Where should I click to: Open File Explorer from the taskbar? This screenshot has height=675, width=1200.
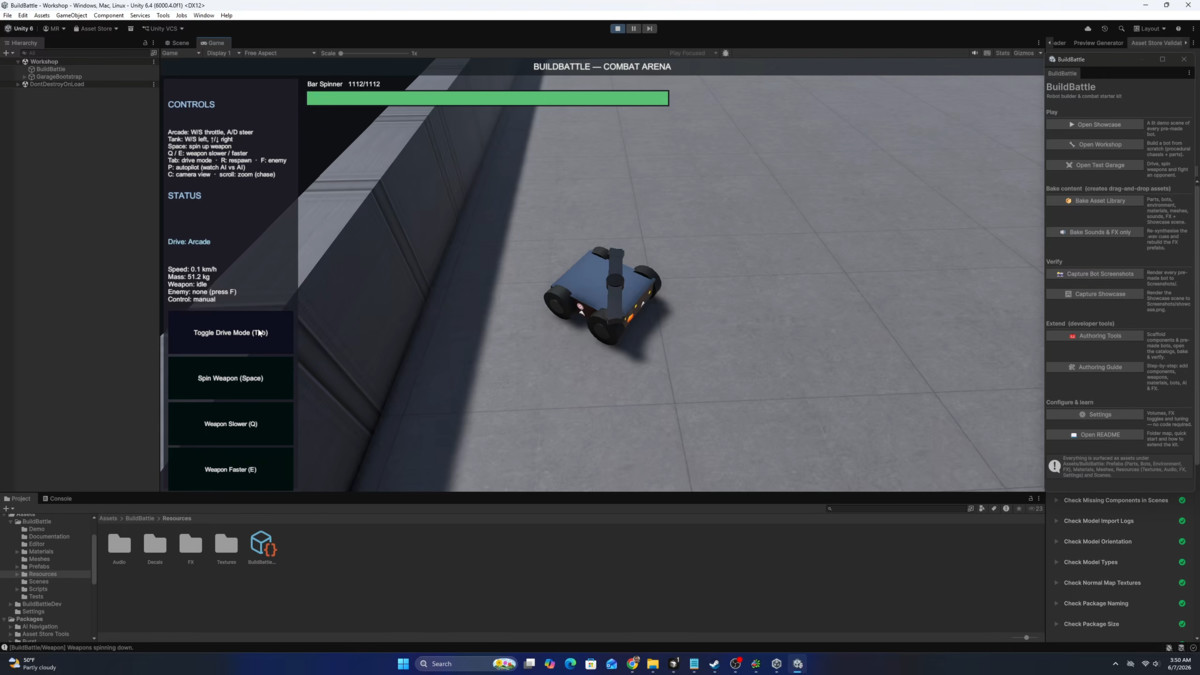[652, 664]
